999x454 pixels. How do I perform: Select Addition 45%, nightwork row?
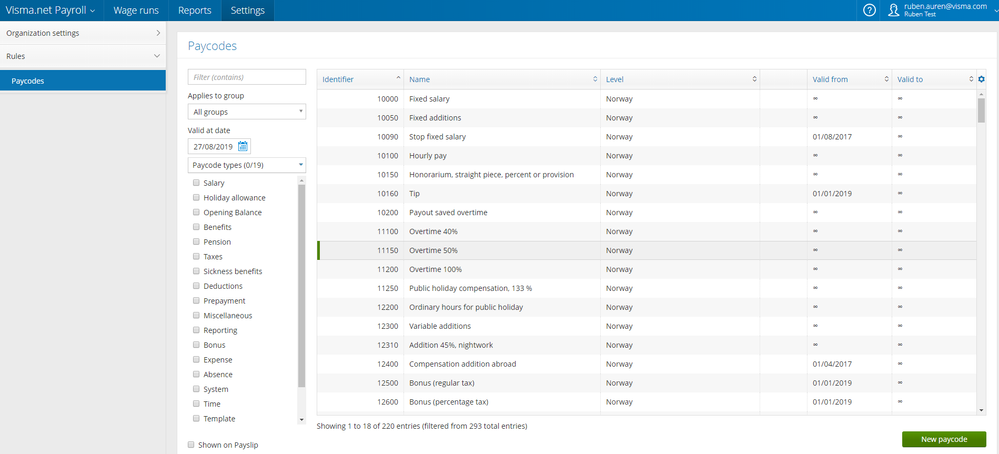(x=646, y=345)
